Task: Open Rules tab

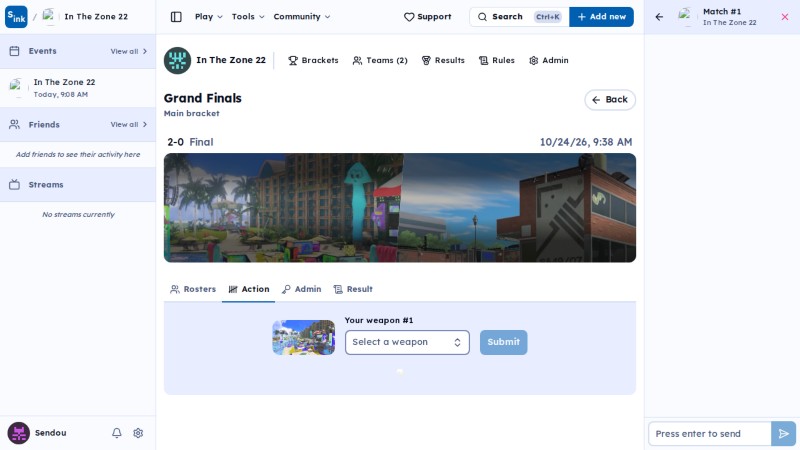Action: [496, 60]
